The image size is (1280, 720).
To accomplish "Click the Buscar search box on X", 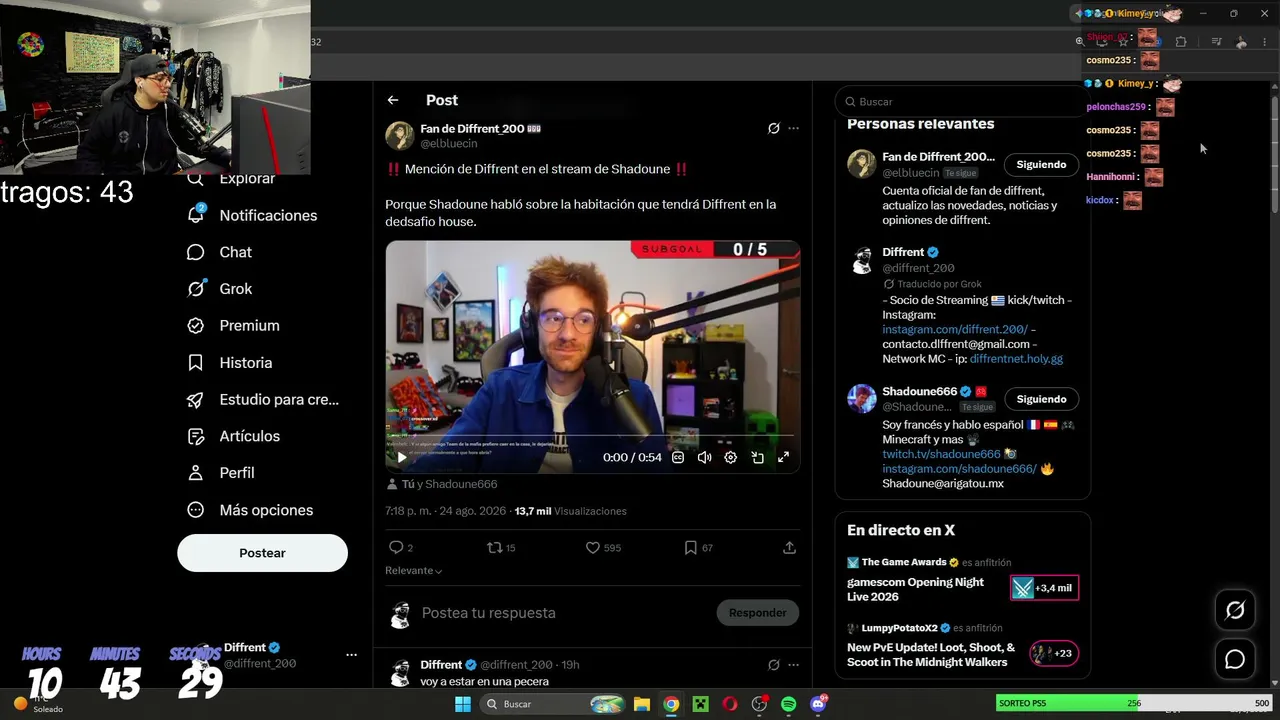I will (962, 101).
